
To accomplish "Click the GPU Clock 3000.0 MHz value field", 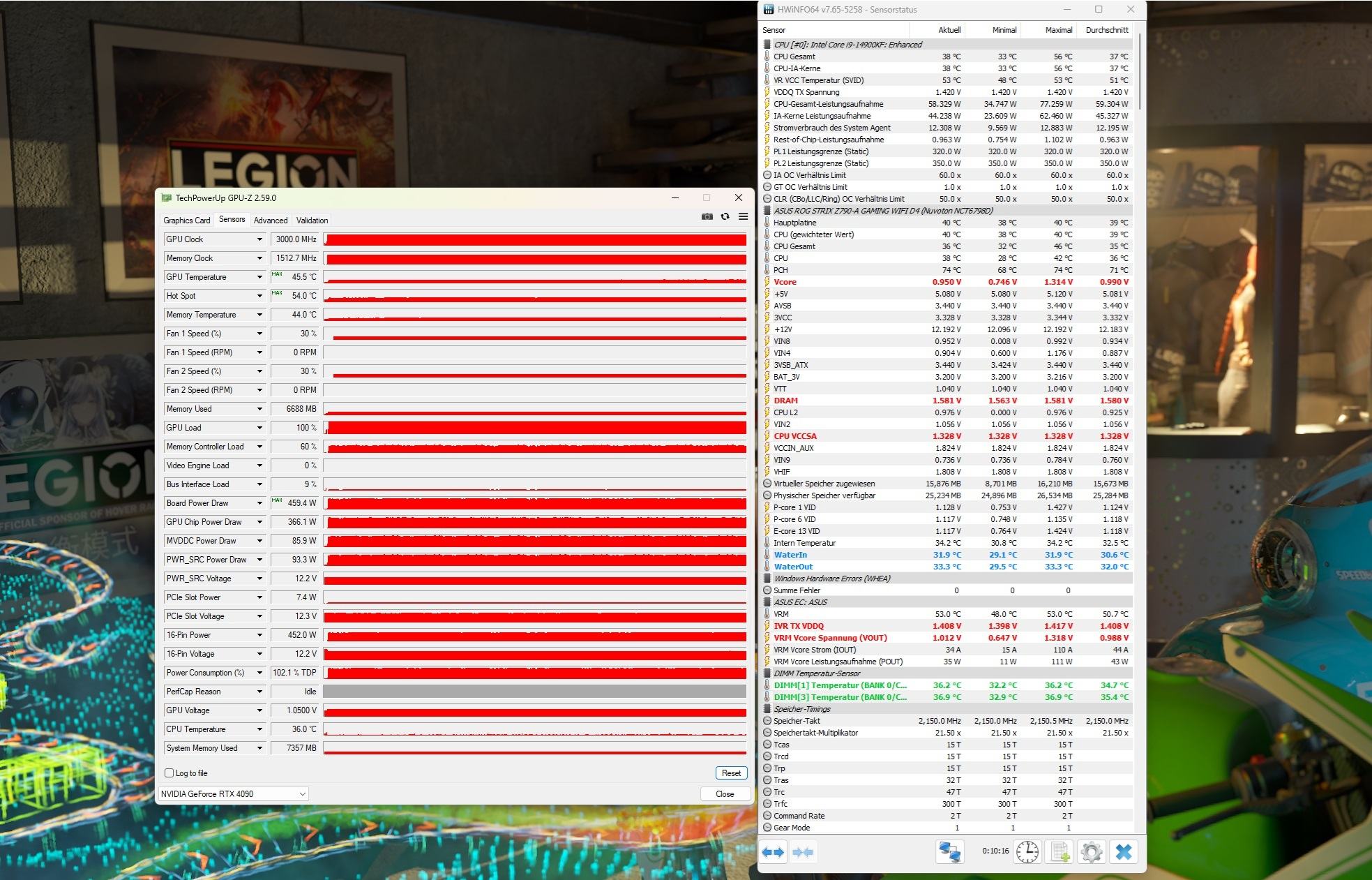I will tap(294, 239).
